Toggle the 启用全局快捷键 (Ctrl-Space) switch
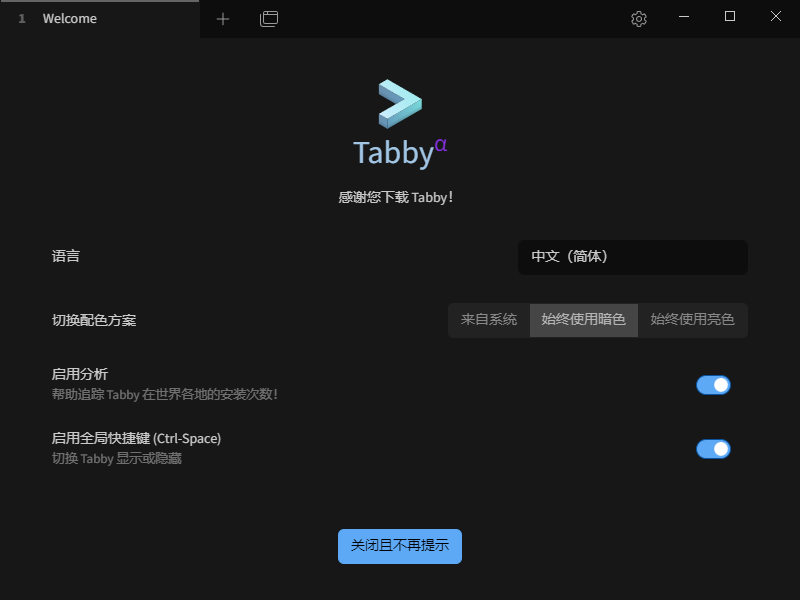 point(713,449)
